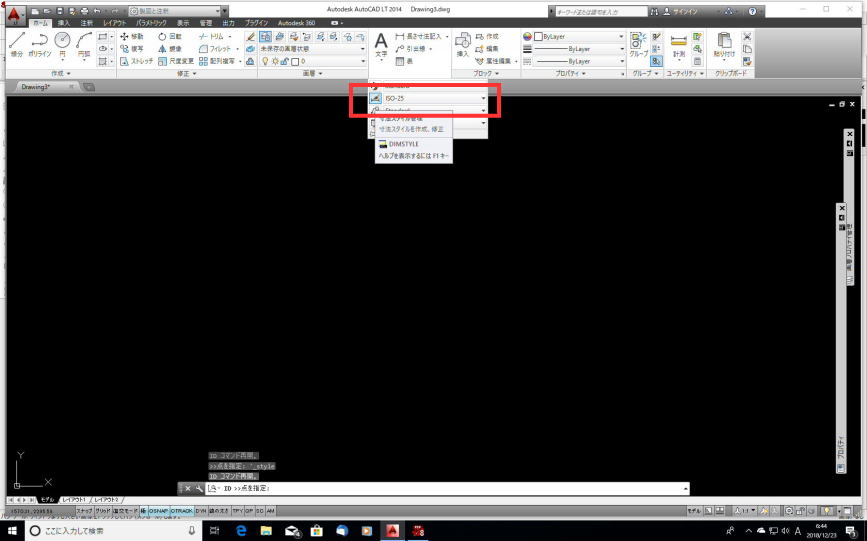
Task: Click the Rectangle tool icon in Draw panel
Action: tap(102, 37)
